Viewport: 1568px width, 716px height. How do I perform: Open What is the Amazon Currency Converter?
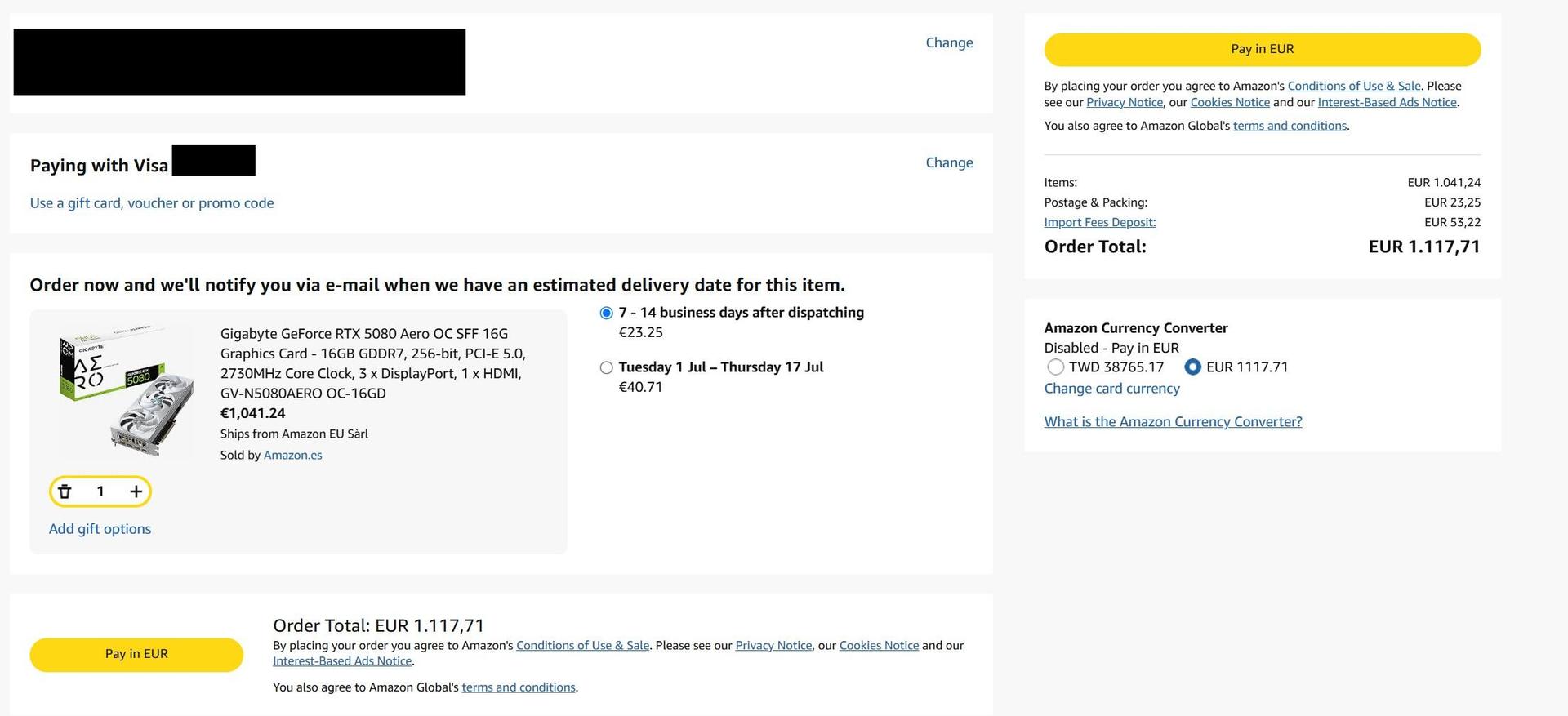tap(1173, 422)
